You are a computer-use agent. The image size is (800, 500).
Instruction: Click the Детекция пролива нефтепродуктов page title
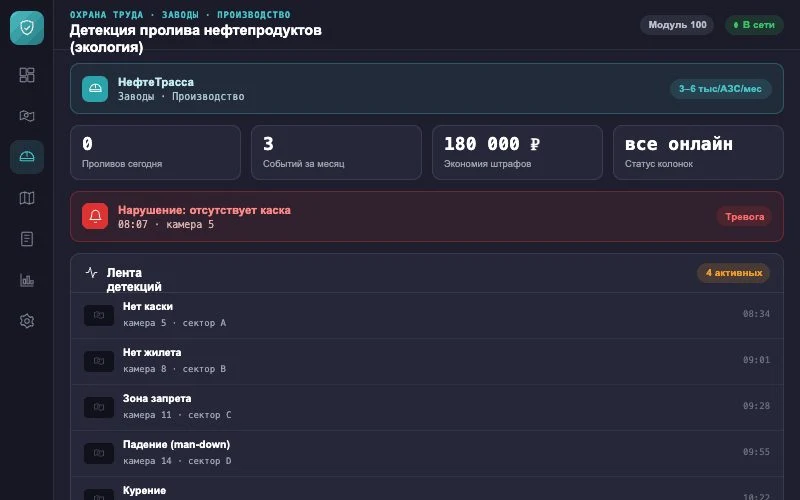[x=196, y=38]
